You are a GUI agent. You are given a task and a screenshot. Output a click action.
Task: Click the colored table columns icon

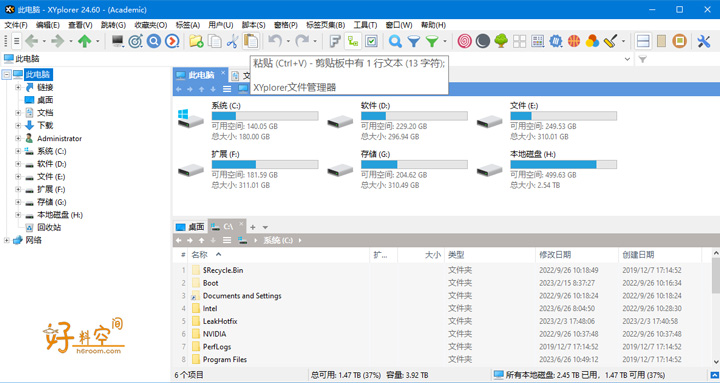[538, 41]
